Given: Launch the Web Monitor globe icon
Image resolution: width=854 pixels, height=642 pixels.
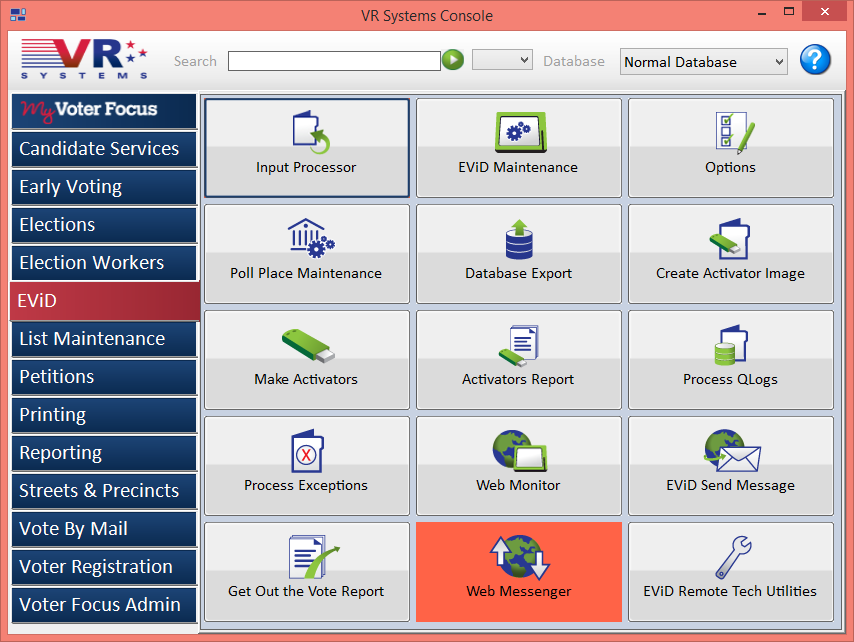Looking at the screenshot, I should coord(520,451).
